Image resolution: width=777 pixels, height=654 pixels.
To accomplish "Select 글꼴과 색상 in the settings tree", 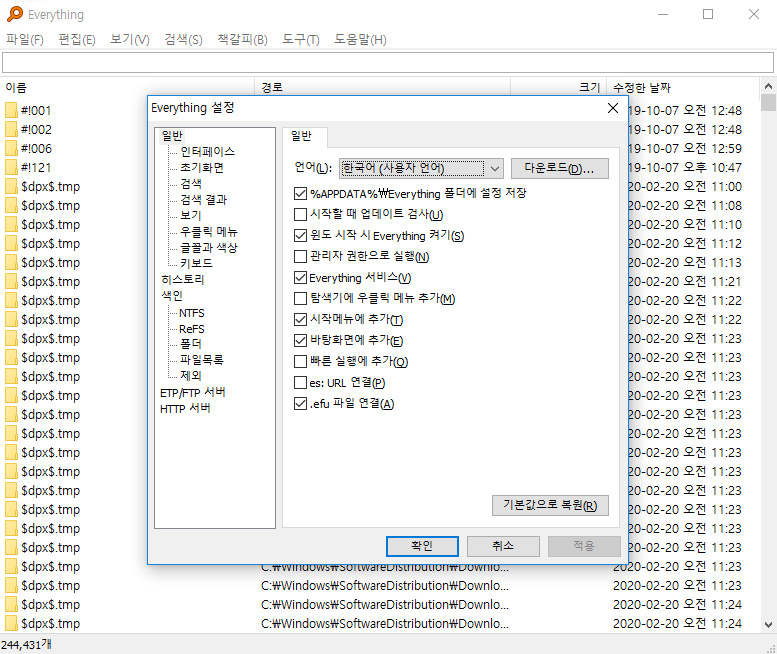I will 209,247.
